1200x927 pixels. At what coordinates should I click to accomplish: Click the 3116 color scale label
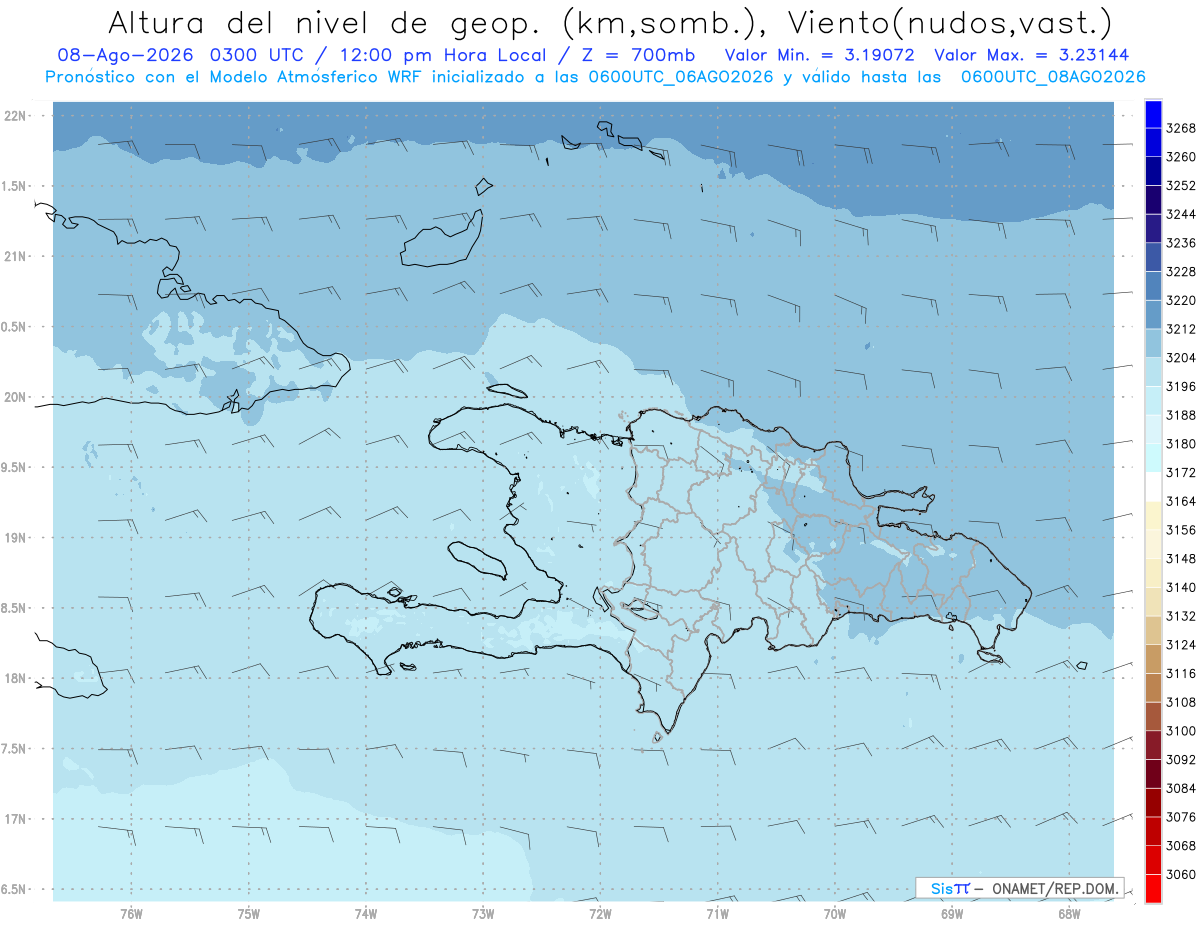pos(1181,673)
